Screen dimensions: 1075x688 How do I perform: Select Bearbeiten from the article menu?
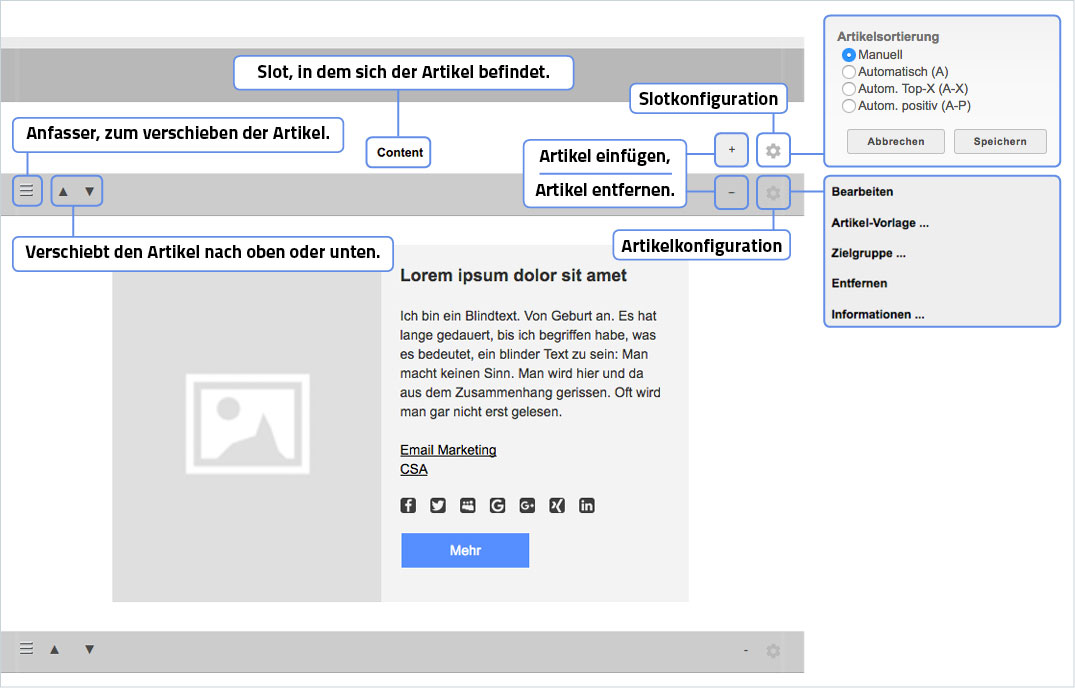tap(862, 191)
